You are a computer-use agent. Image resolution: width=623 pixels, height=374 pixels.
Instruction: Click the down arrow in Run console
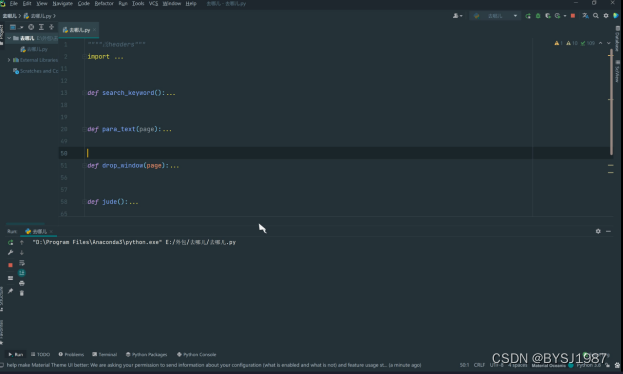coord(22,252)
